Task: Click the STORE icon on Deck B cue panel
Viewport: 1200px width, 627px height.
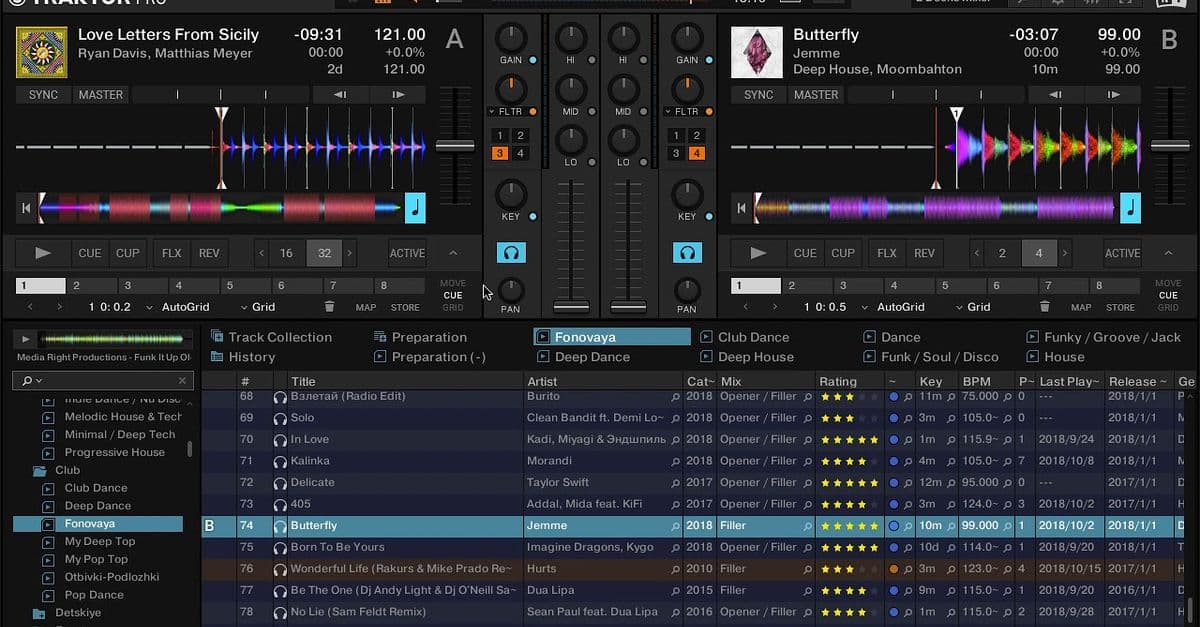Action: point(1119,307)
